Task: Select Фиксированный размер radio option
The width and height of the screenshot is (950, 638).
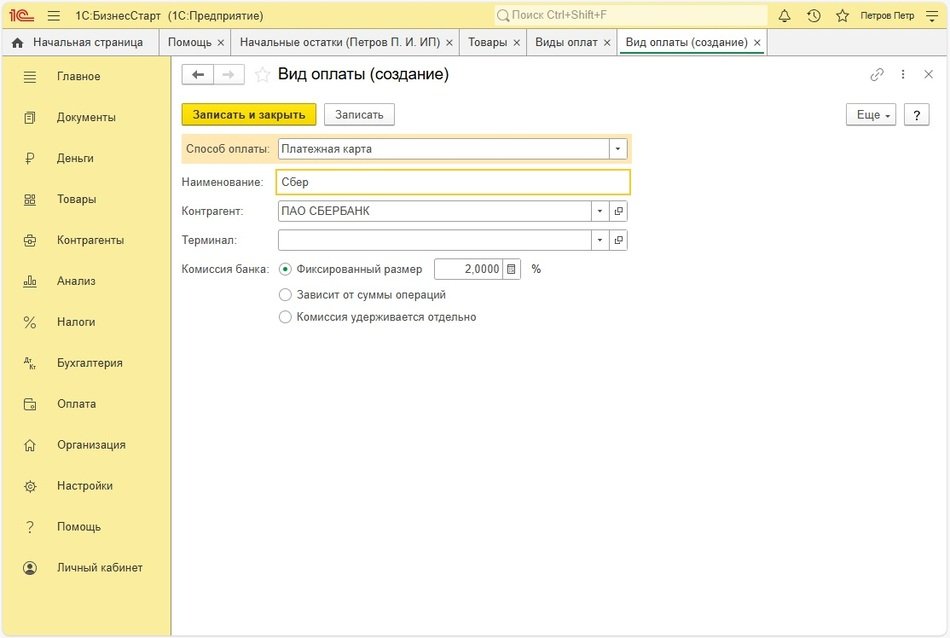Action: [286, 269]
